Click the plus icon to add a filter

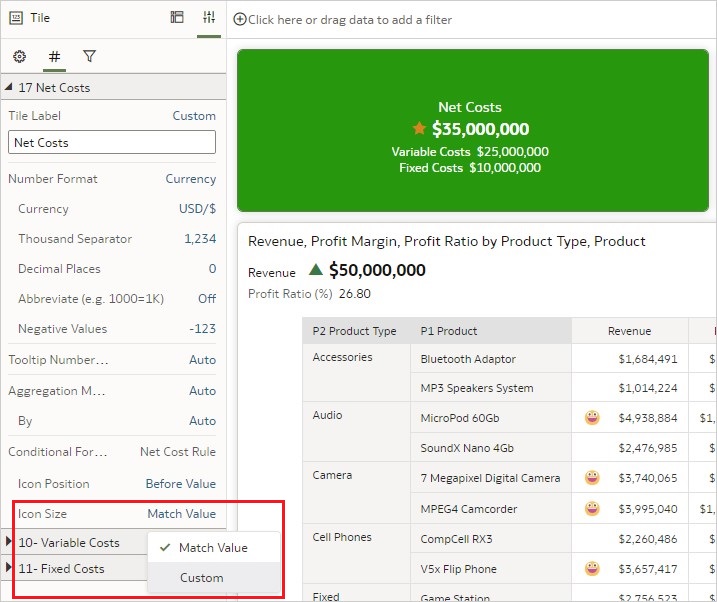pyautogui.click(x=240, y=19)
